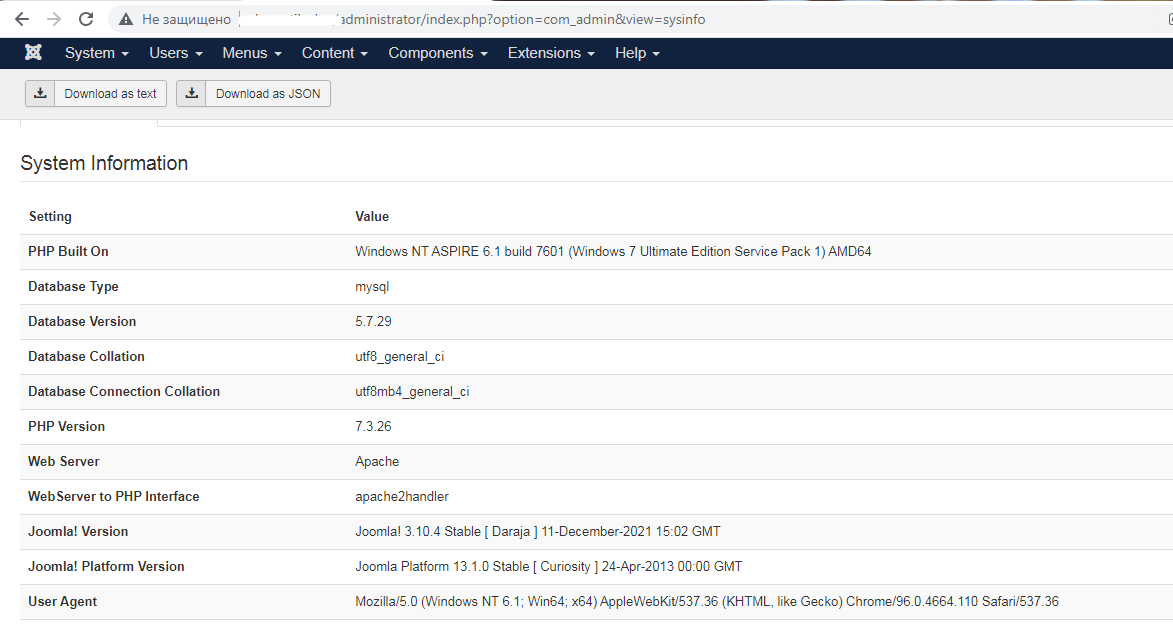Reload the page with refresh icon
This screenshot has height=633, width=1173.
point(86,19)
